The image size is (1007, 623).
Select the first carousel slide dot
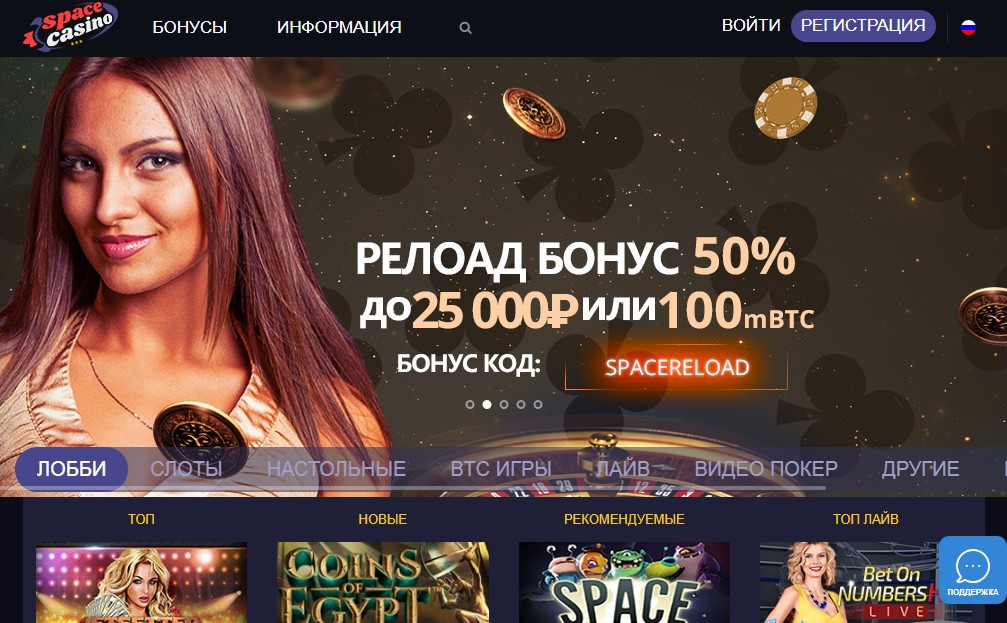click(x=469, y=405)
